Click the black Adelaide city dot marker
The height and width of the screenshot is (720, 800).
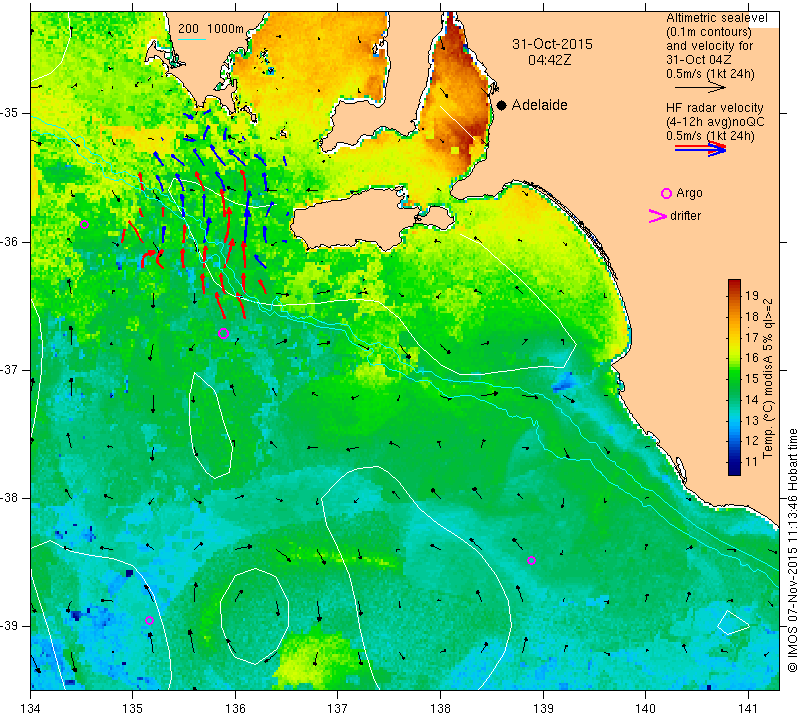click(x=502, y=105)
